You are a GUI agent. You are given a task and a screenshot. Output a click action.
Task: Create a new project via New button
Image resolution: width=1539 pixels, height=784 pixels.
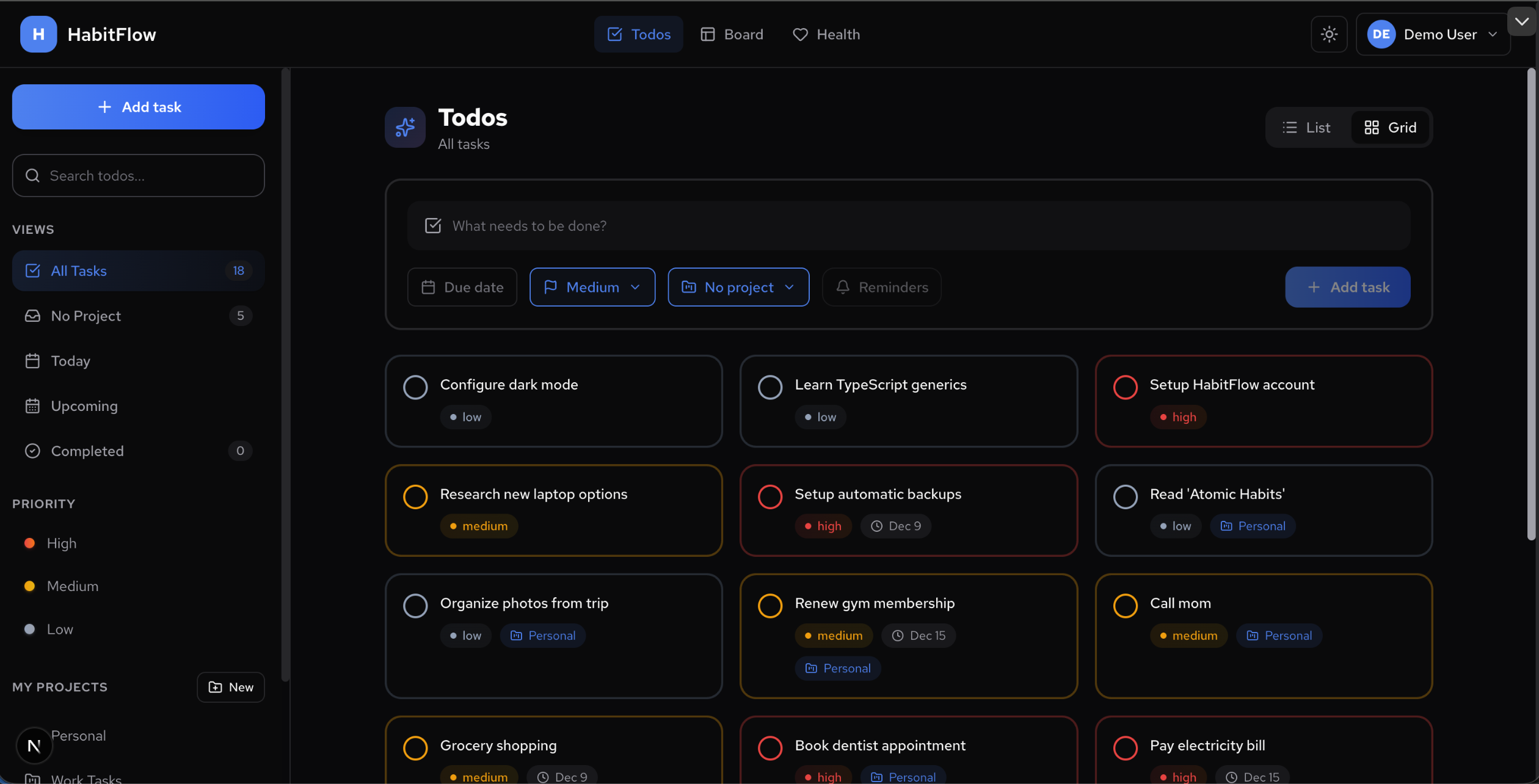230,687
